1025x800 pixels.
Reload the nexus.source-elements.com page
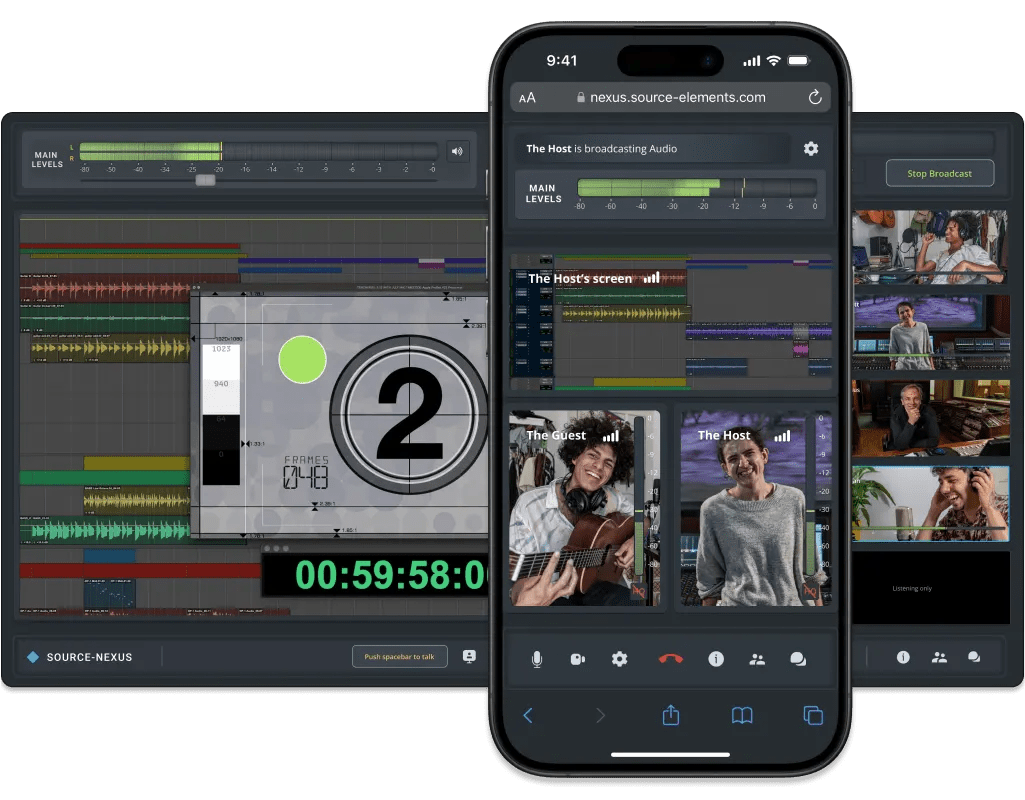pyautogui.click(x=815, y=97)
